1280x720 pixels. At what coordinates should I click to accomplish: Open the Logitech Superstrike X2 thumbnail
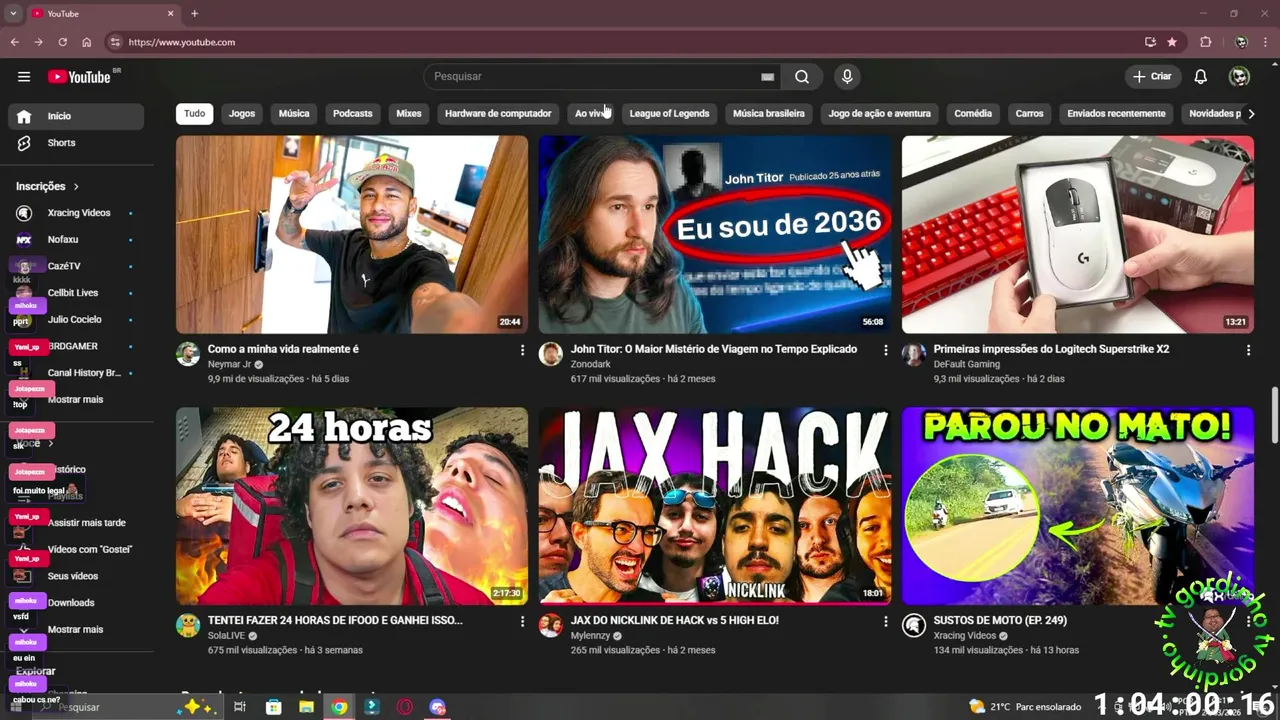(x=1078, y=235)
